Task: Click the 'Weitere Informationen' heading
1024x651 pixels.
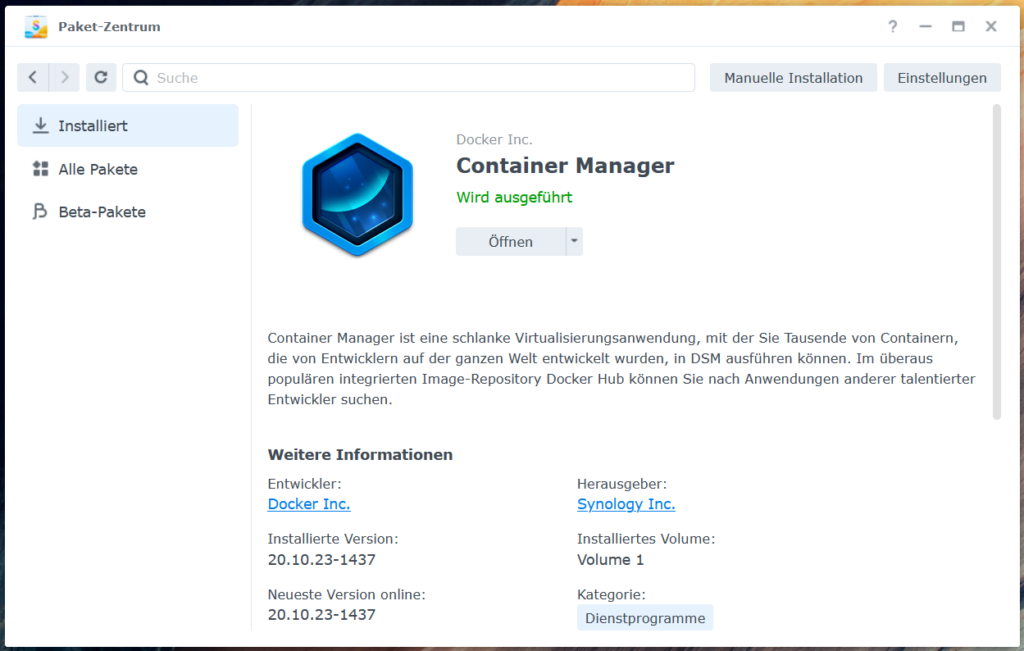Action: (360, 454)
